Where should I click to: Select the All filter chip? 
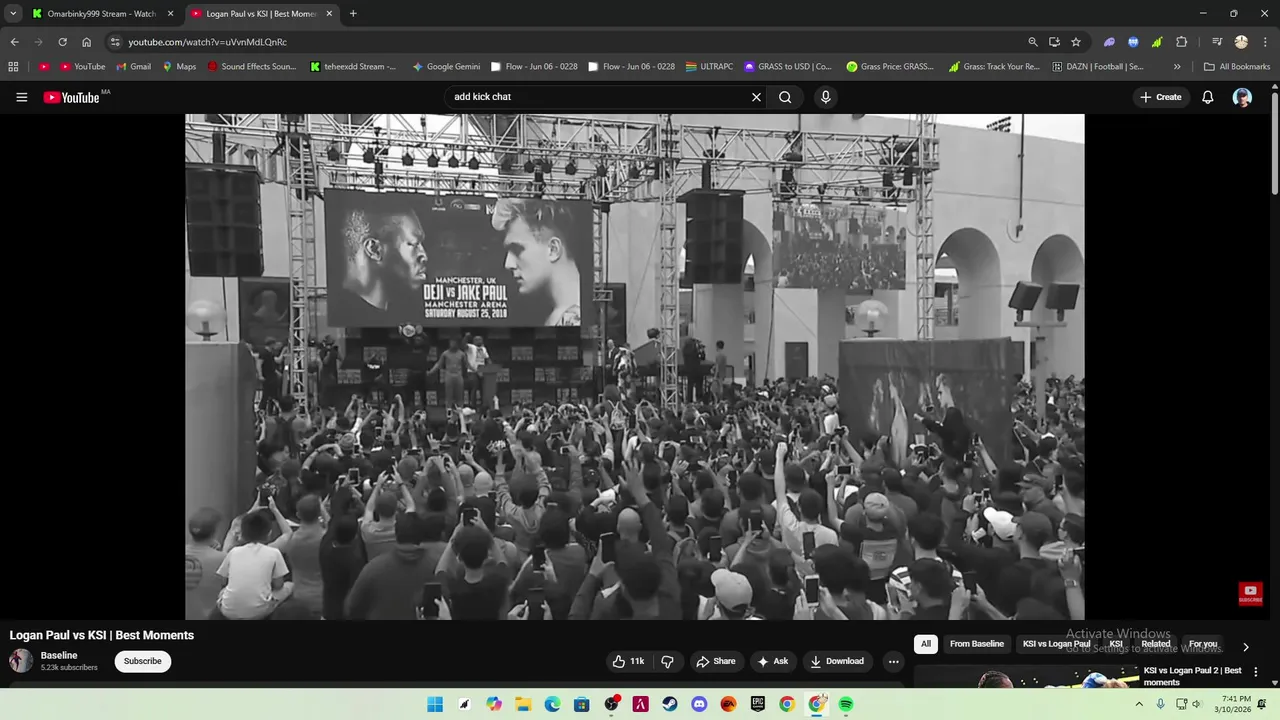pos(926,644)
